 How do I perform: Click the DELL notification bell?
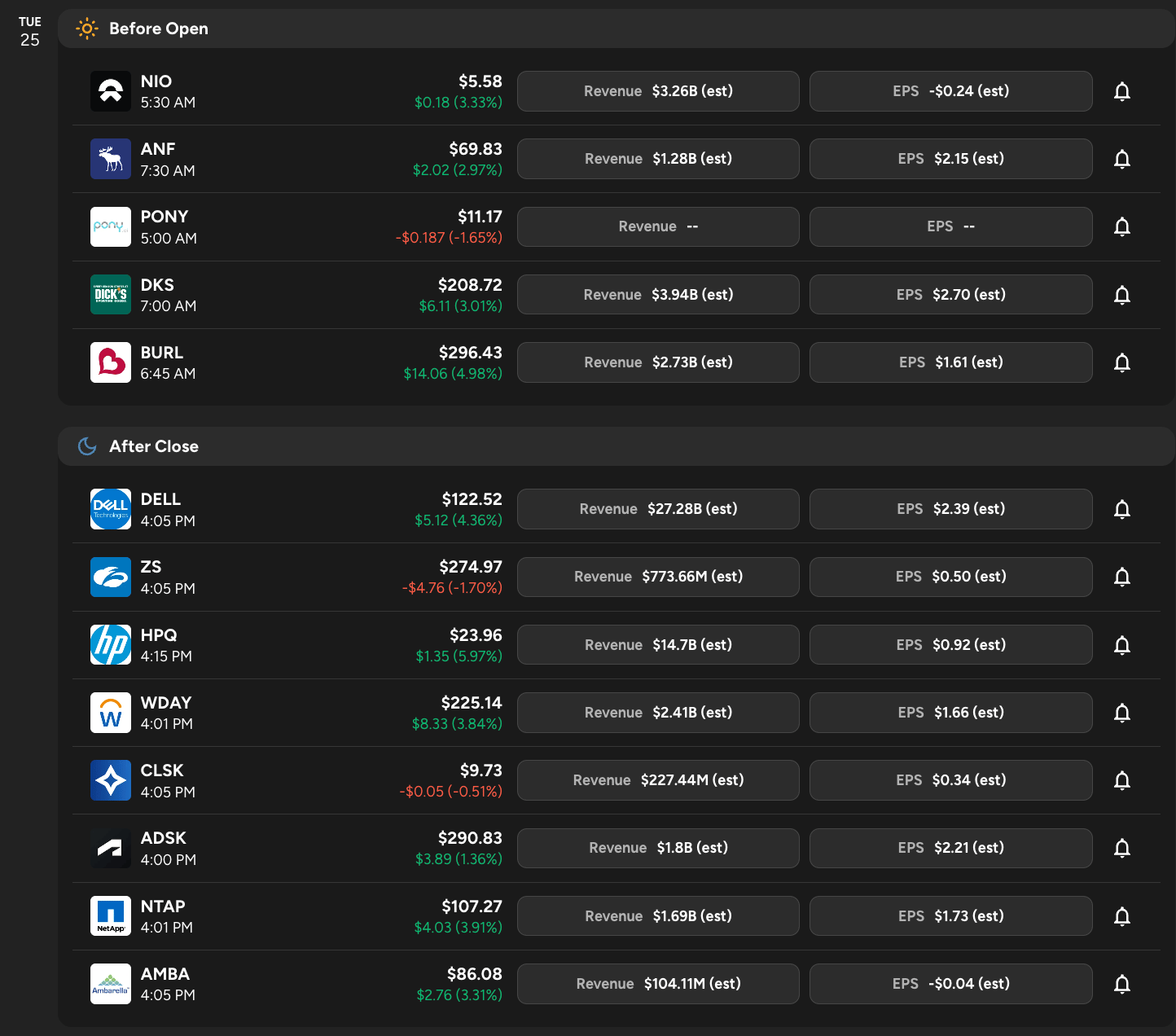click(x=1122, y=509)
